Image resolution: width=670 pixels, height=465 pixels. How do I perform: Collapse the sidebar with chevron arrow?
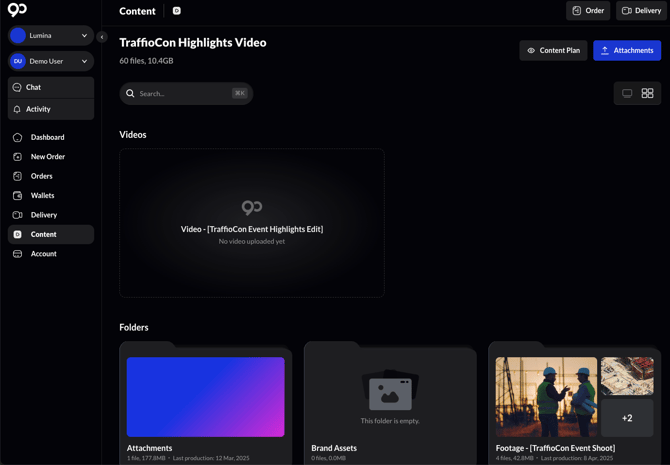(x=102, y=37)
